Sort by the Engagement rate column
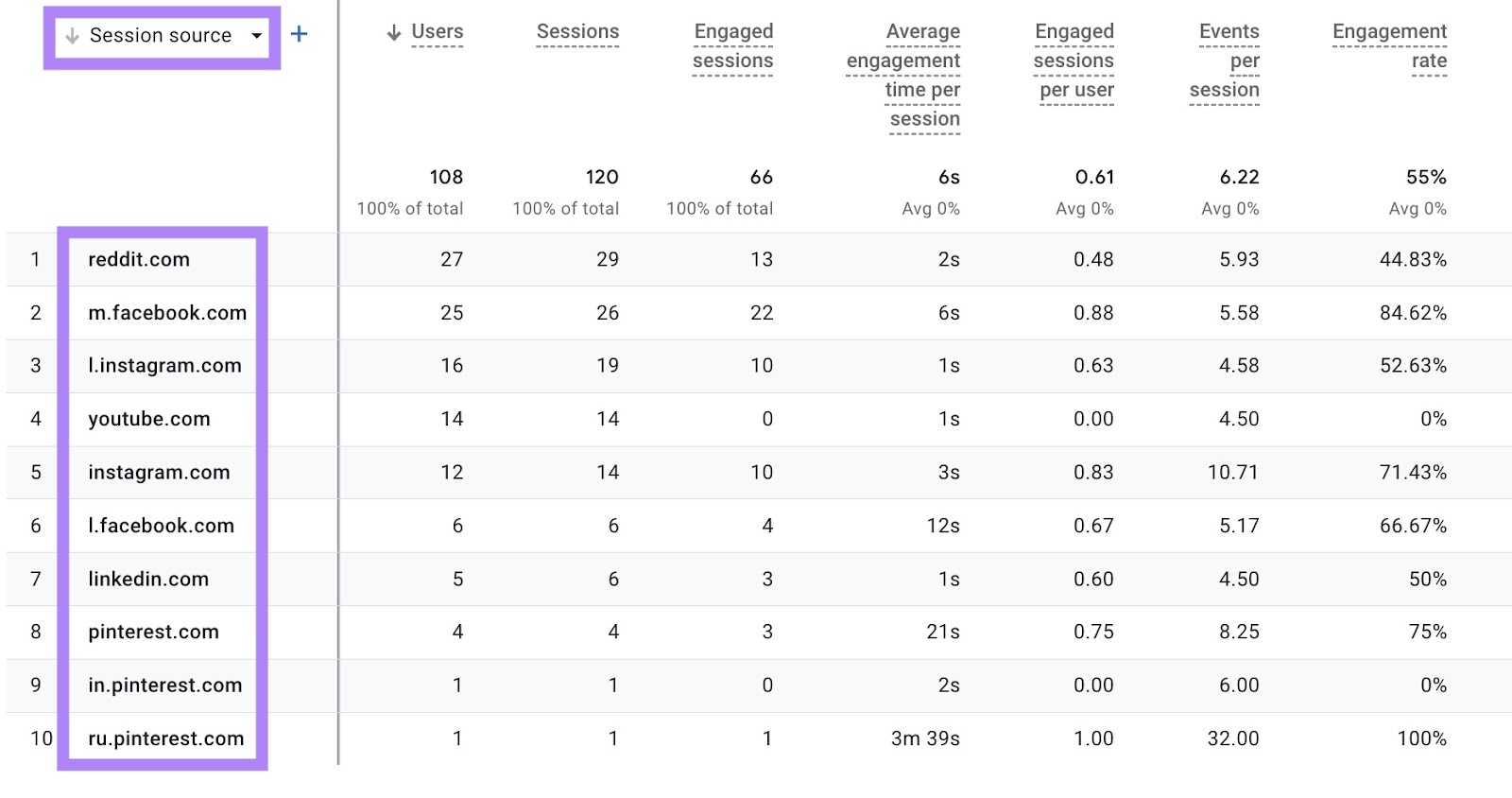Screen dimensions: 1512x798 point(1389,45)
